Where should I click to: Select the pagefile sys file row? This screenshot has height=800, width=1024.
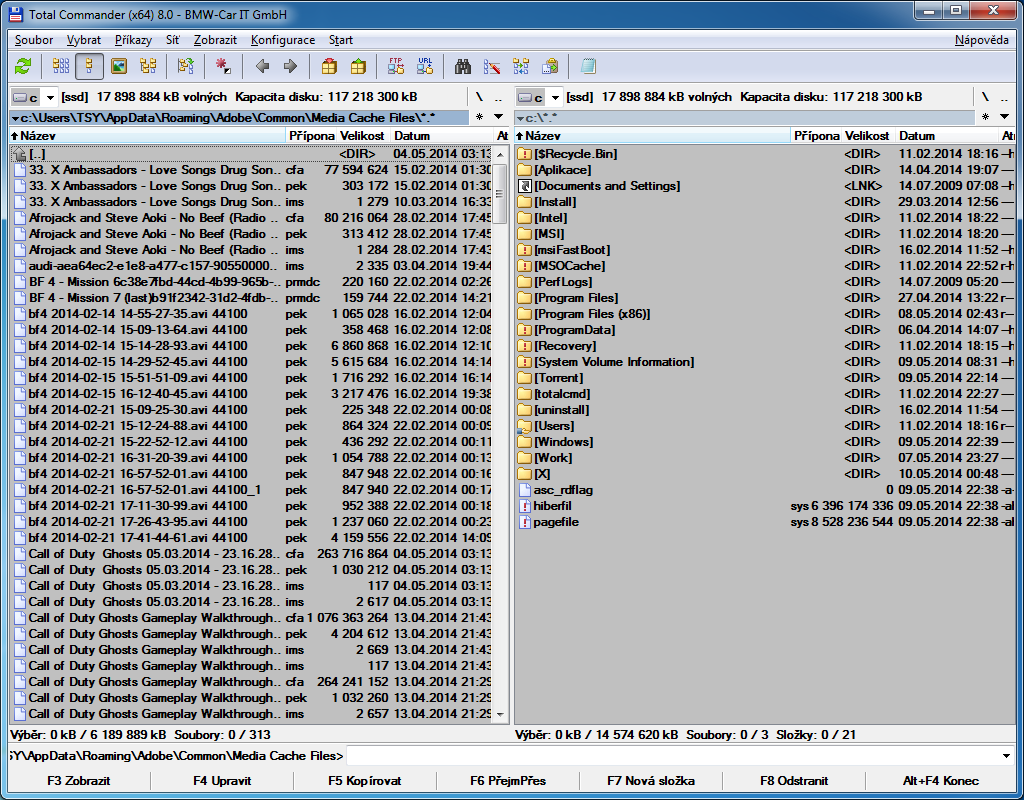coord(765,522)
